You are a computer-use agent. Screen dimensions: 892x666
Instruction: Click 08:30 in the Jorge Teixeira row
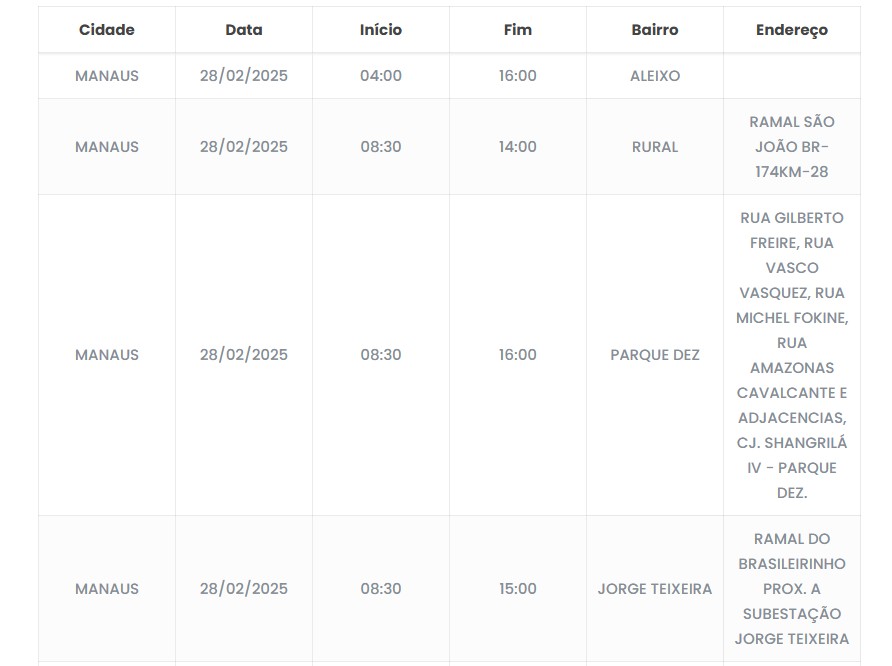(381, 589)
